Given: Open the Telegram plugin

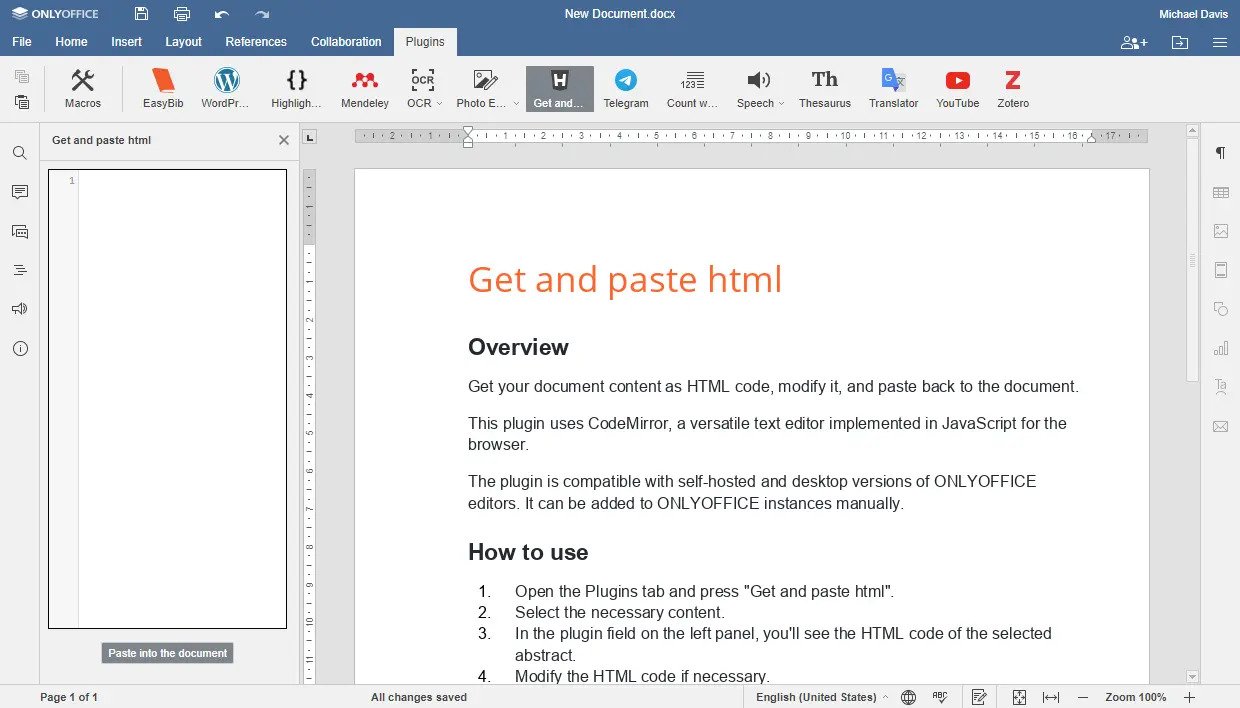Looking at the screenshot, I should pyautogui.click(x=626, y=89).
